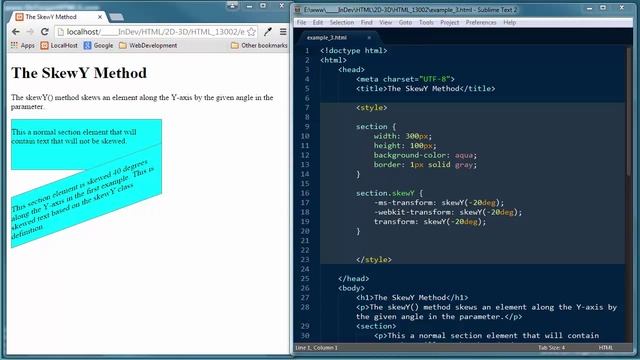Screen dimensions: 640x360
Task: Open the Project menu in Sublime Text
Action: pyautogui.click(x=449, y=22)
